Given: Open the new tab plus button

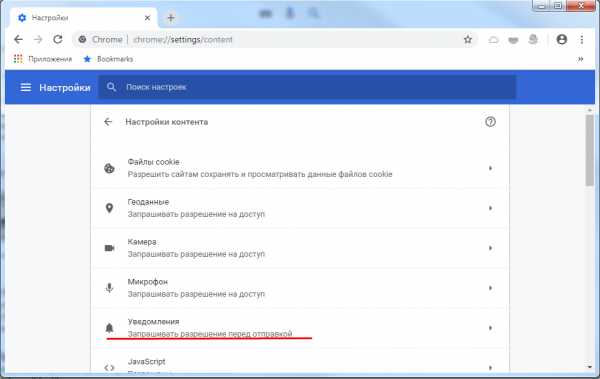Looking at the screenshot, I should coord(171,18).
